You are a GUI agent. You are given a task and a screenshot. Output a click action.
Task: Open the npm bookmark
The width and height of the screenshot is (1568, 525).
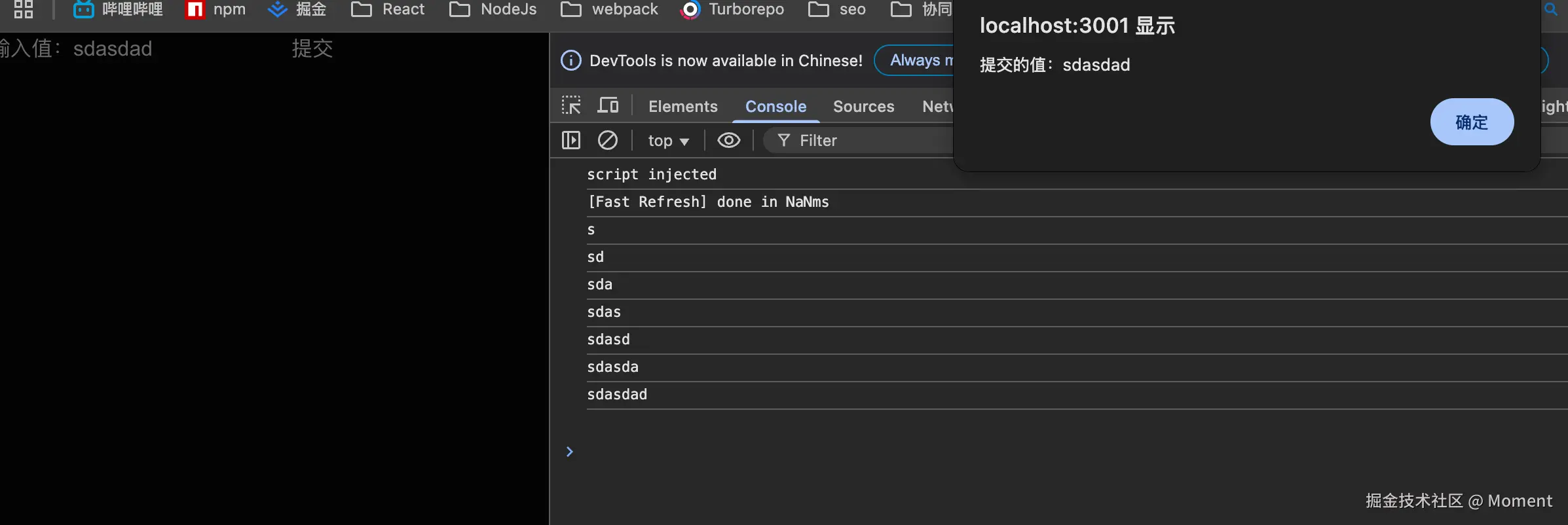215,9
